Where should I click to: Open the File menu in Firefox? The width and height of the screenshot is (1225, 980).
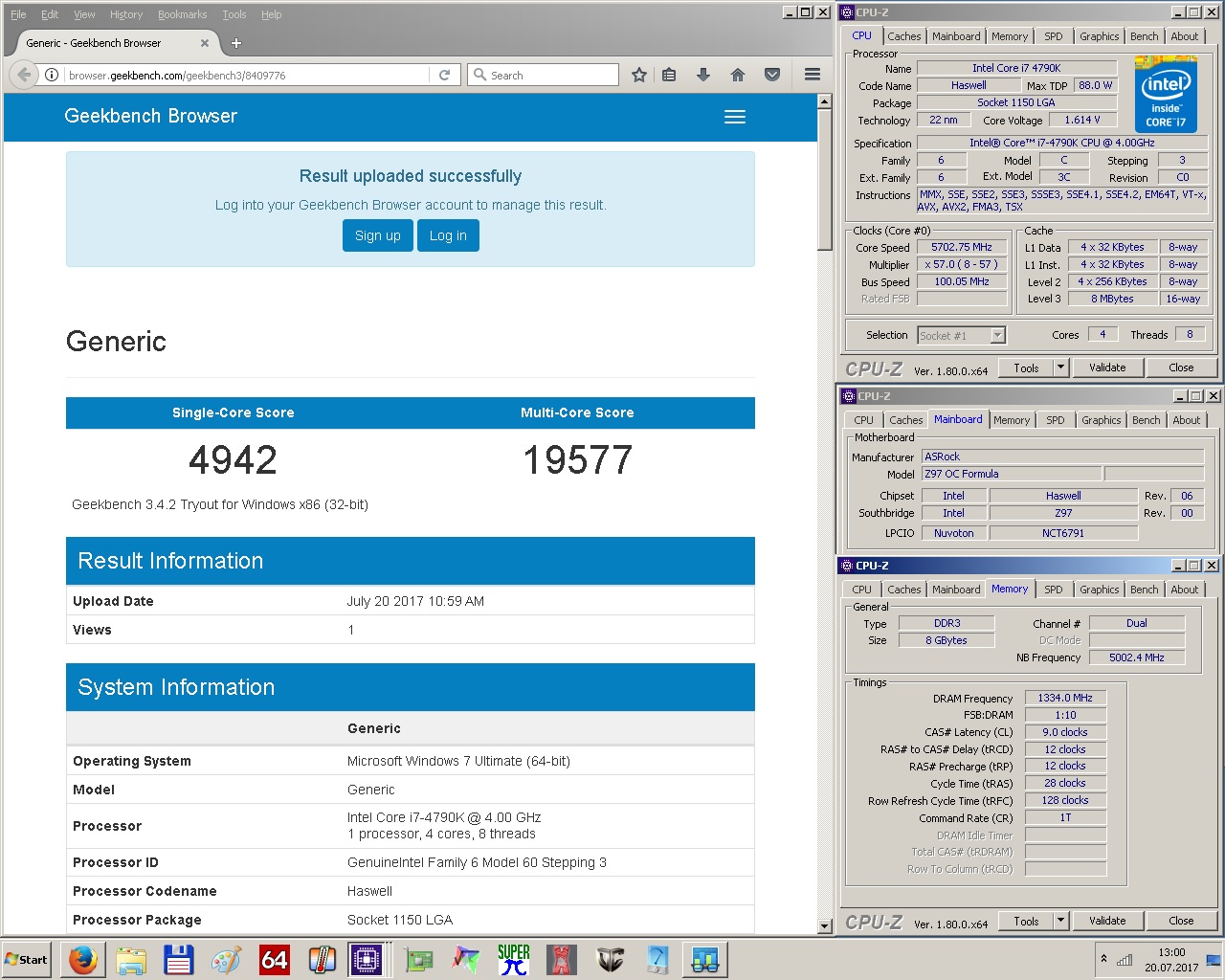pyautogui.click(x=18, y=14)
